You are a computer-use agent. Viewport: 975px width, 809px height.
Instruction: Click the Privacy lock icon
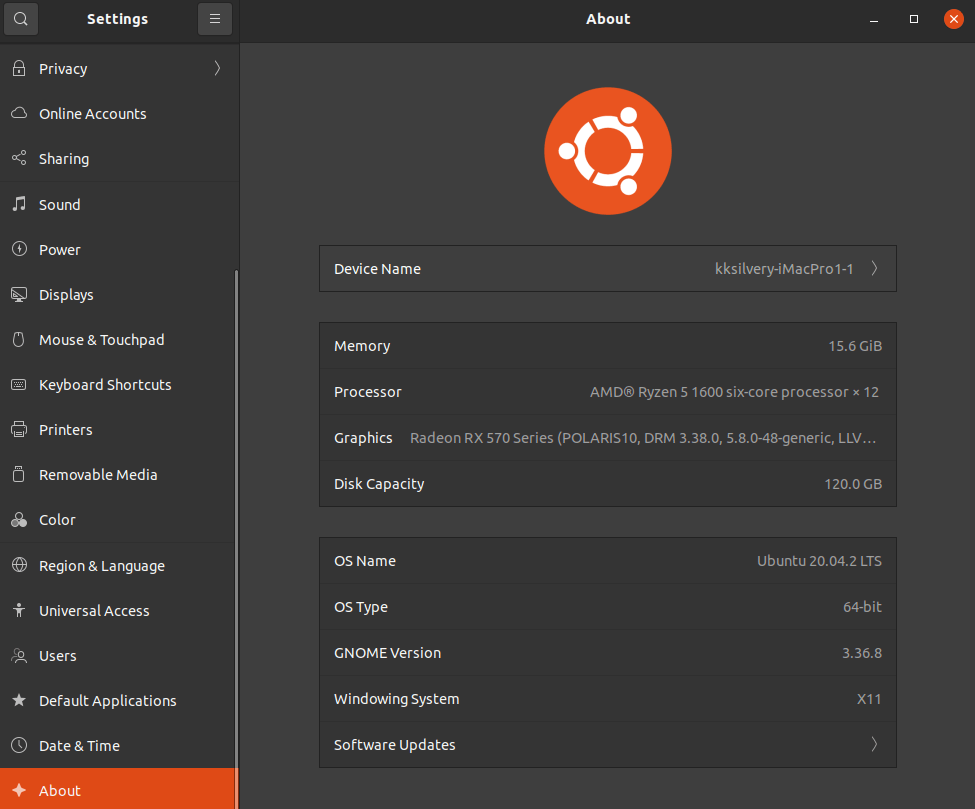[19, 68]
